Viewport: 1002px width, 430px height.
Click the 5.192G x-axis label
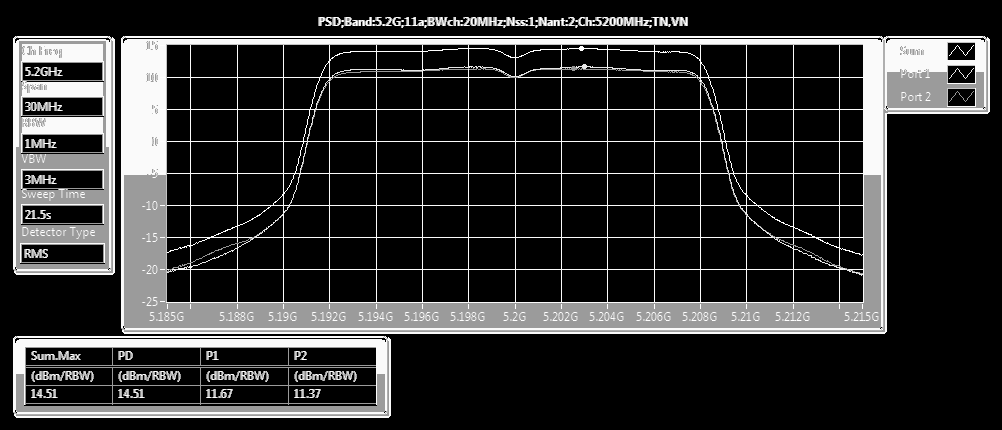[x=330, y=317]
